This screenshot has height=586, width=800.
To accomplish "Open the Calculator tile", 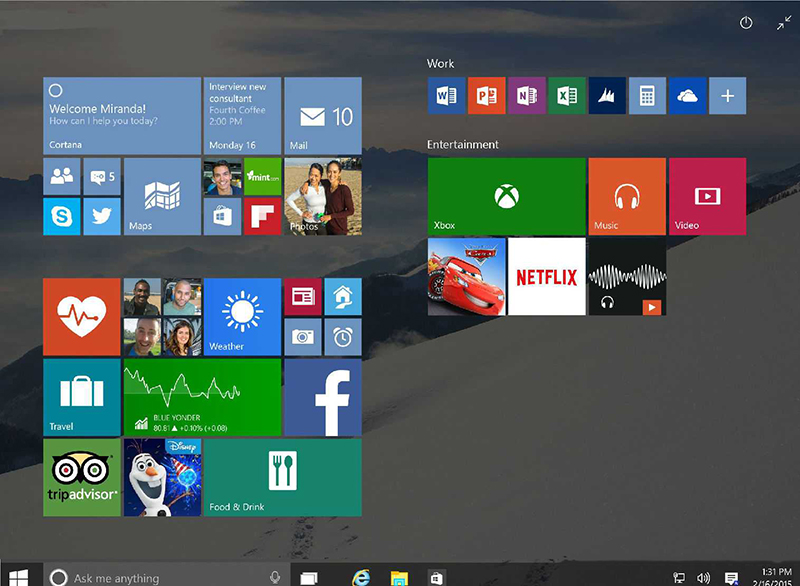I will 647,96.
